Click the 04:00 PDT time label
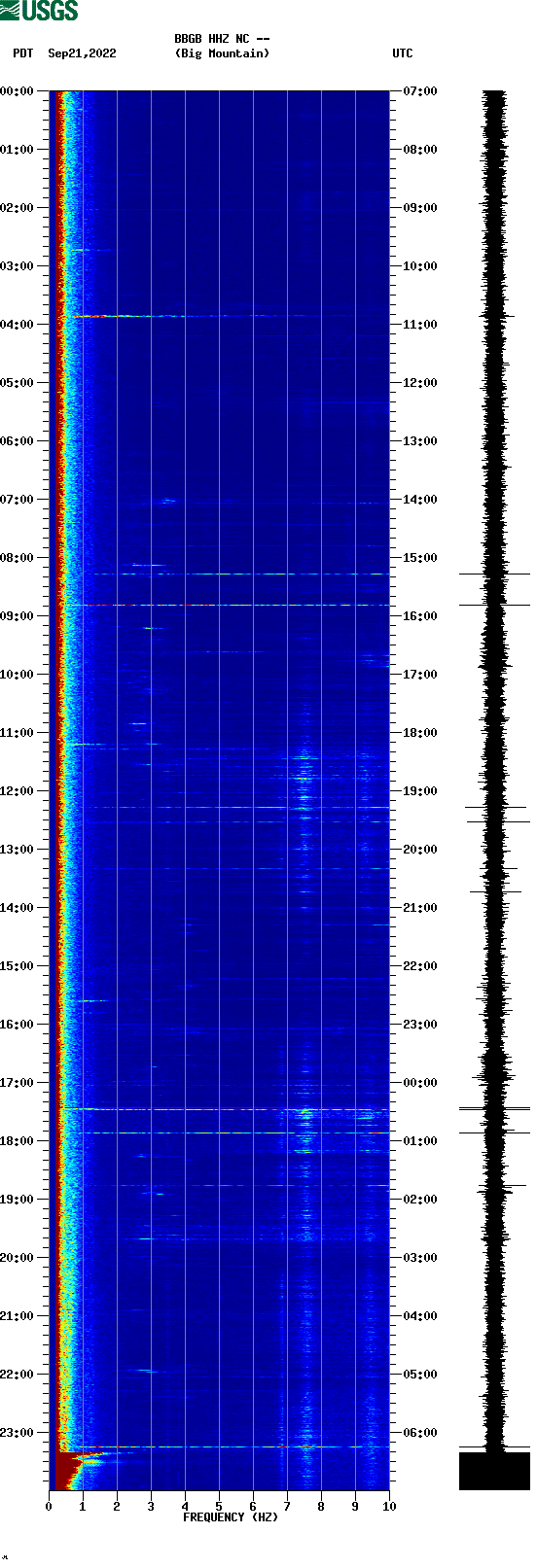 (17, 325)
